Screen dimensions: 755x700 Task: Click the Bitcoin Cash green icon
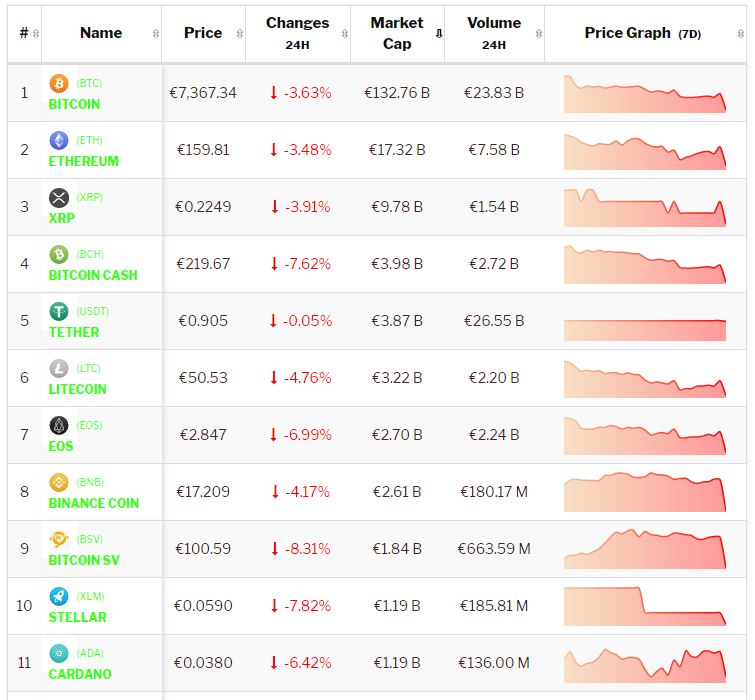59,254
